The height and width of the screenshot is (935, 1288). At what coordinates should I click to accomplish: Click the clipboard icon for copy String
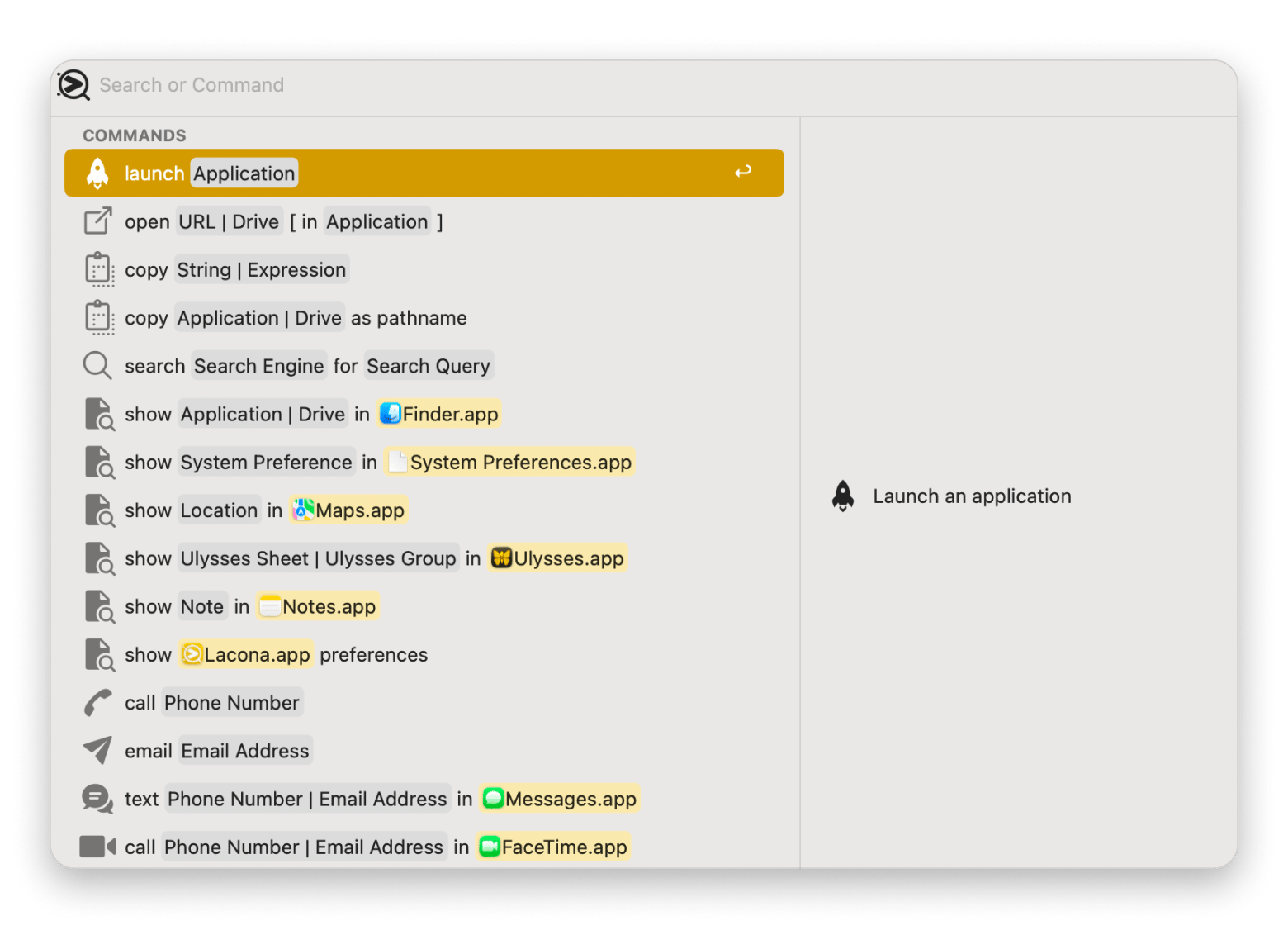[x=99, y=270]
